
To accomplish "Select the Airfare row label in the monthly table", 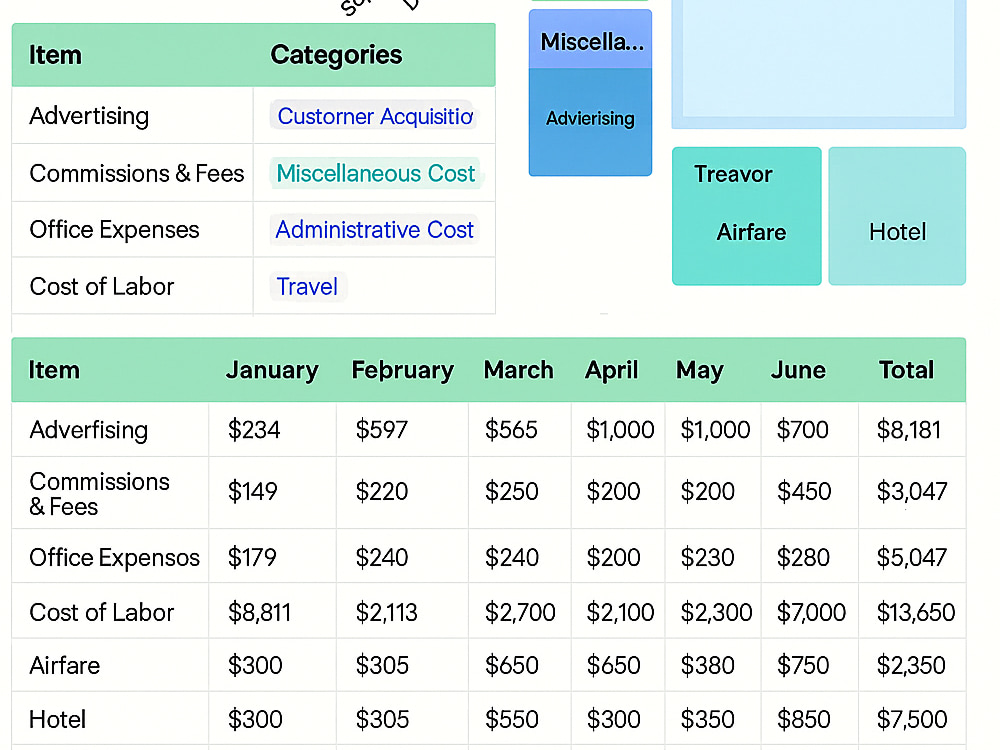I will 65,666.
